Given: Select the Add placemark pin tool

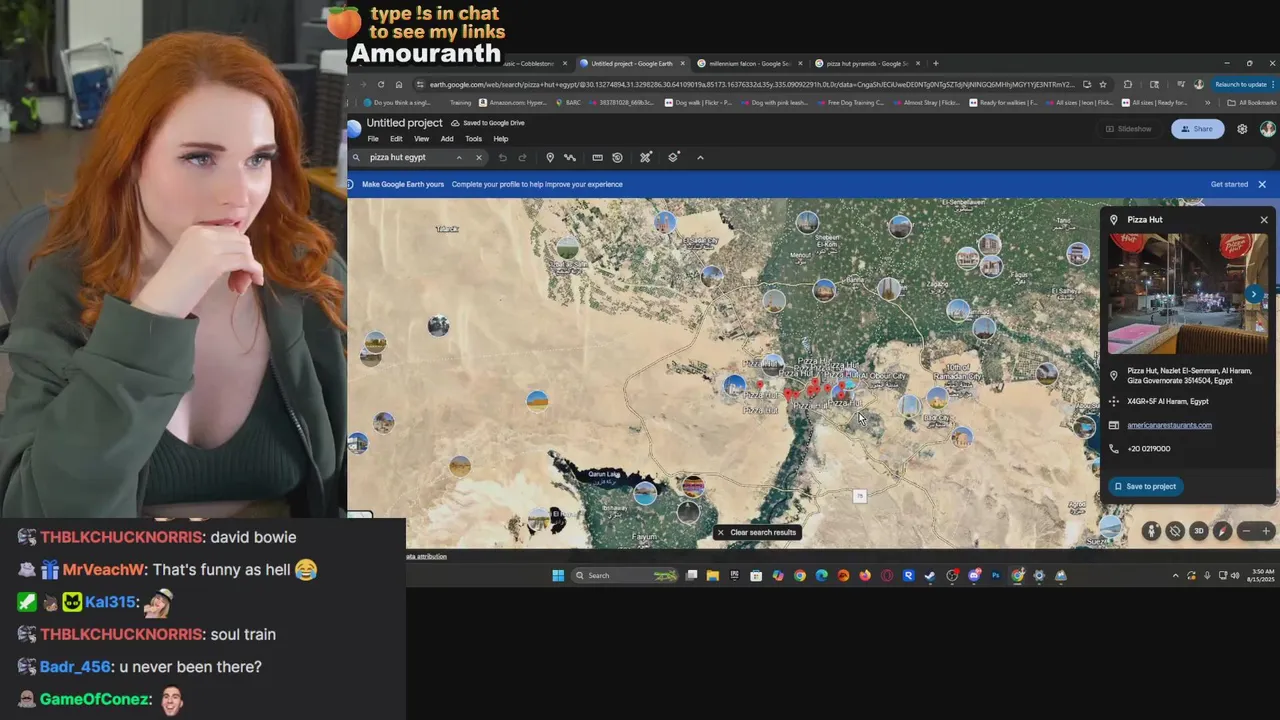Looking at the screenshot, I should click(549, 157).
